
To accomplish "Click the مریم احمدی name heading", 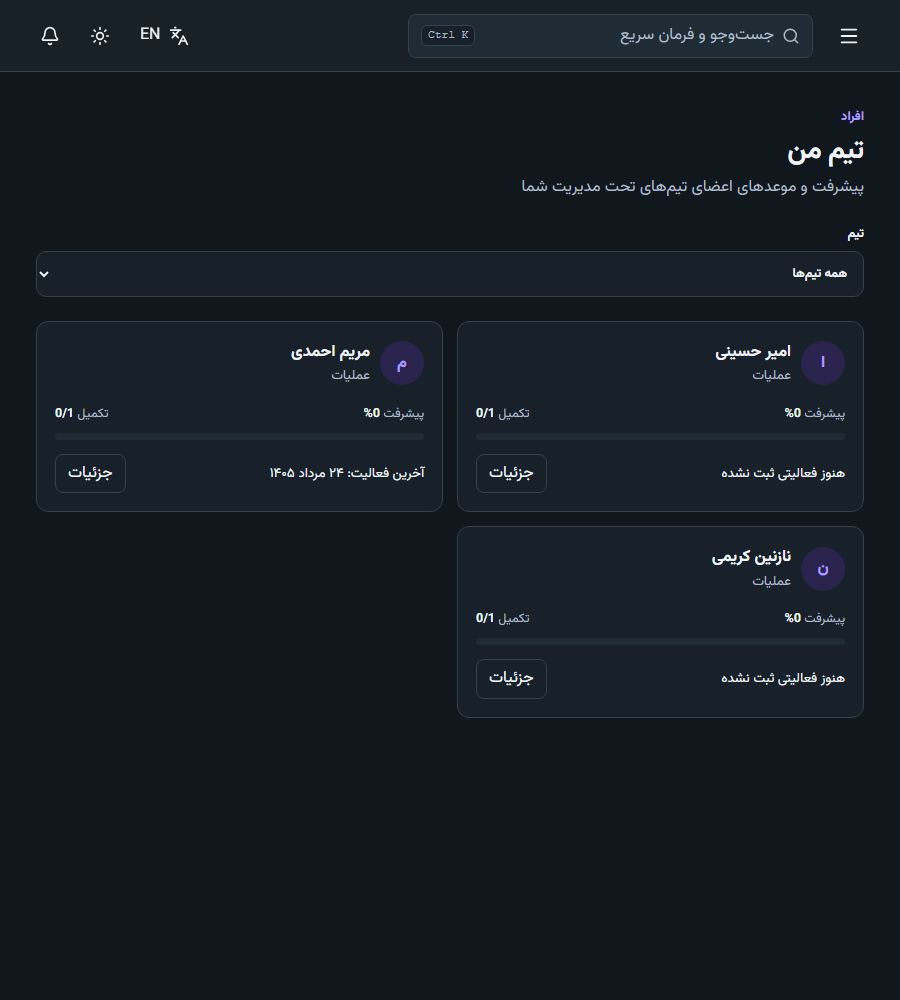I will 330,351.
